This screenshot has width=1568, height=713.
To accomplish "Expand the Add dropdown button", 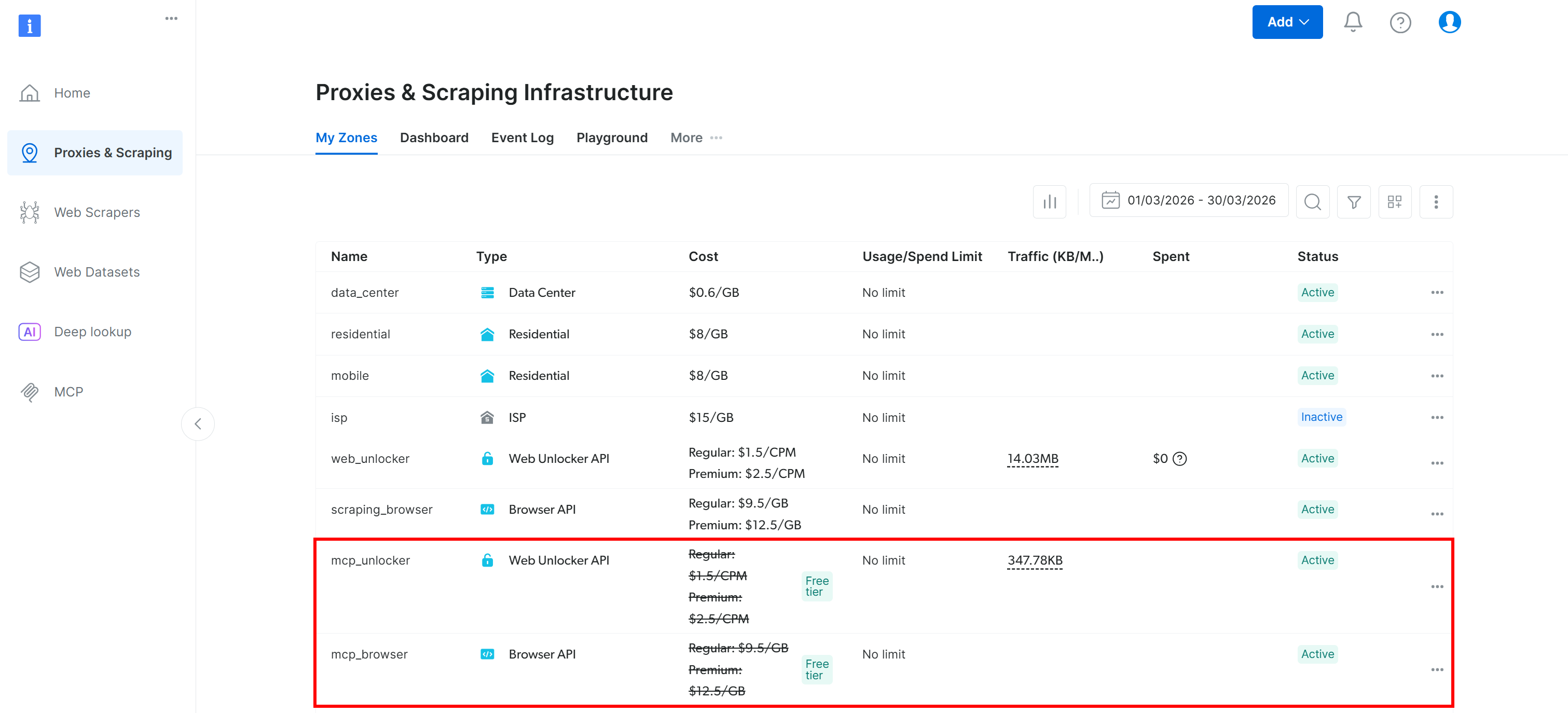I will tap(1287, 22).
